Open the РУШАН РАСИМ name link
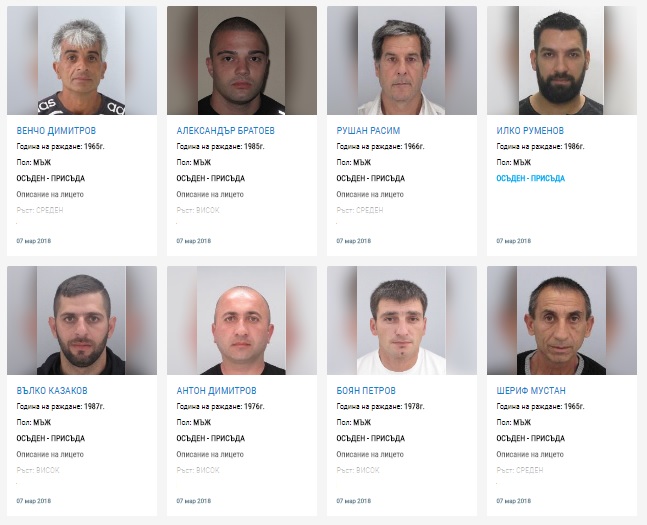The width and height of the screenshot is (647, 525). coord(368,130)
